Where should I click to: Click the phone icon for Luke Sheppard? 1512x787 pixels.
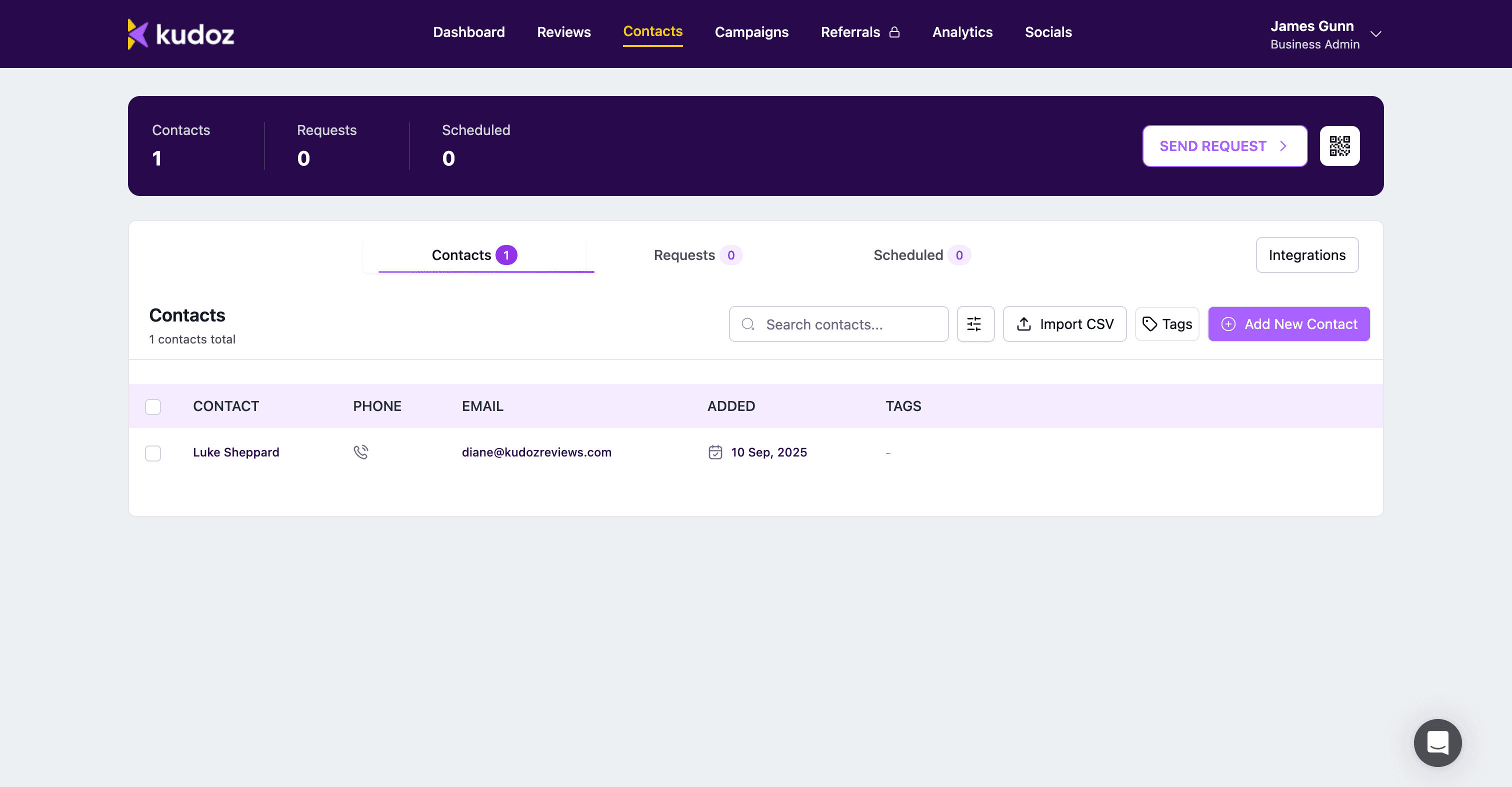click(361, 452)
